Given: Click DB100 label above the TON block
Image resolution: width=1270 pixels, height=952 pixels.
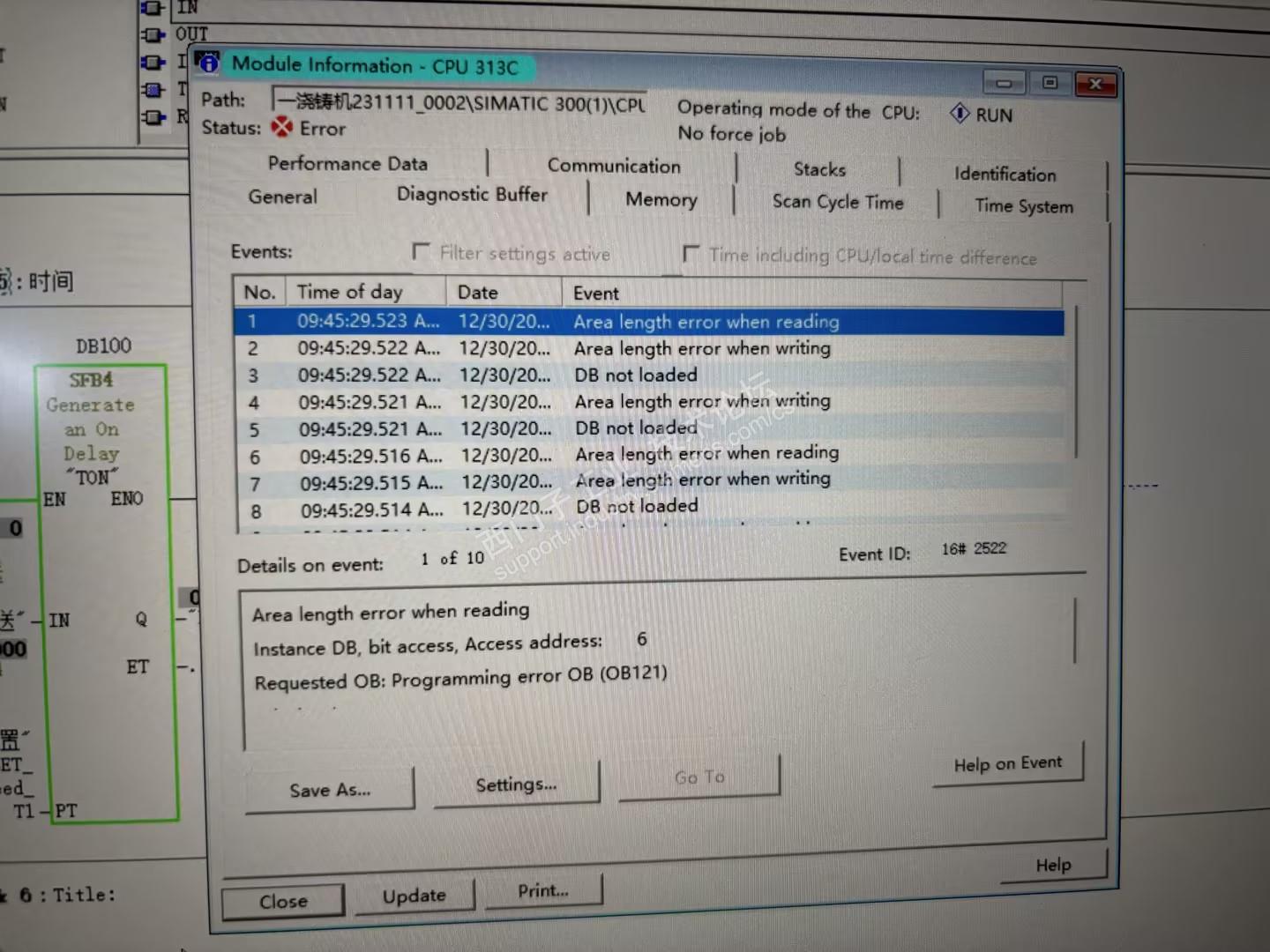Looking at the screenshot, I should [103, 346].
